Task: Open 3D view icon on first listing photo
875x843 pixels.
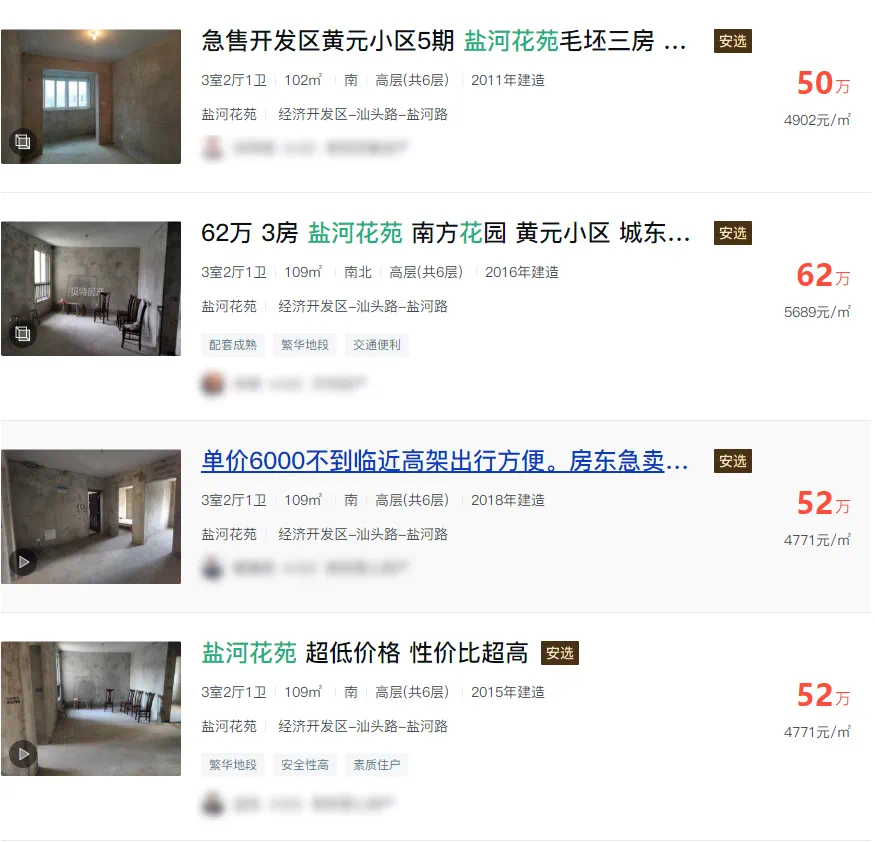Action: [x=23, y=142]
